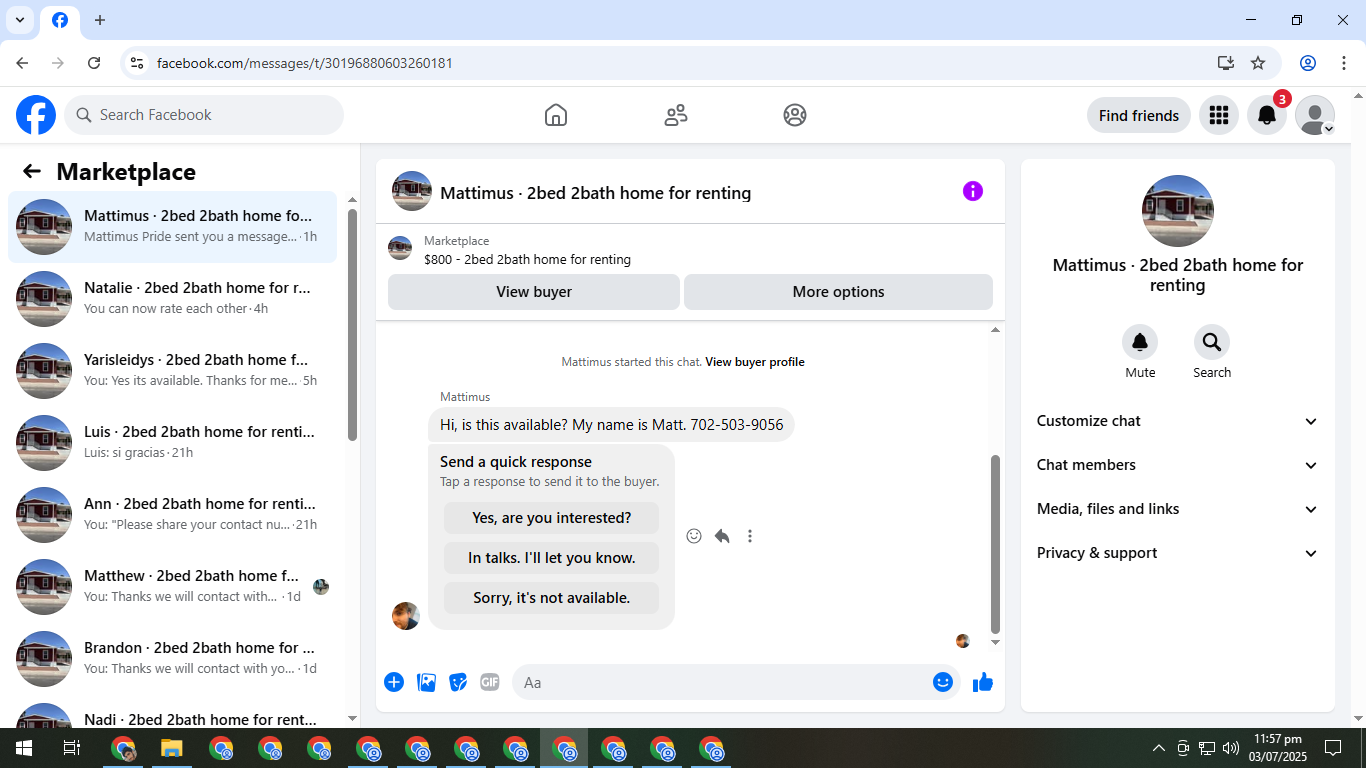The image size is (1366, 768).
Task: Click the chat messages scrollbar
Action: [x=995, y=544]
